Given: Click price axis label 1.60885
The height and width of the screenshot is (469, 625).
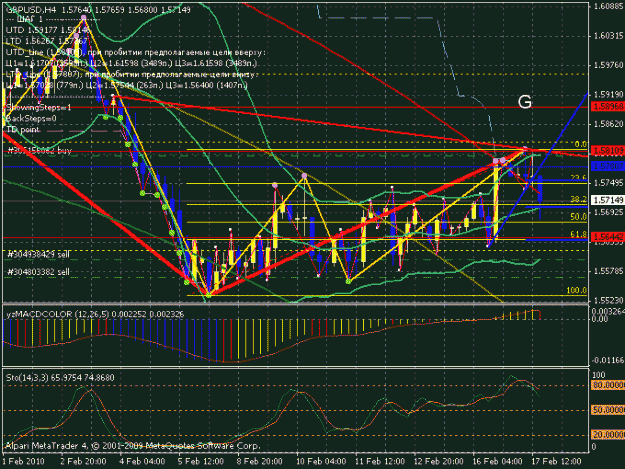Looking at the screenshot, I should 609,6.
